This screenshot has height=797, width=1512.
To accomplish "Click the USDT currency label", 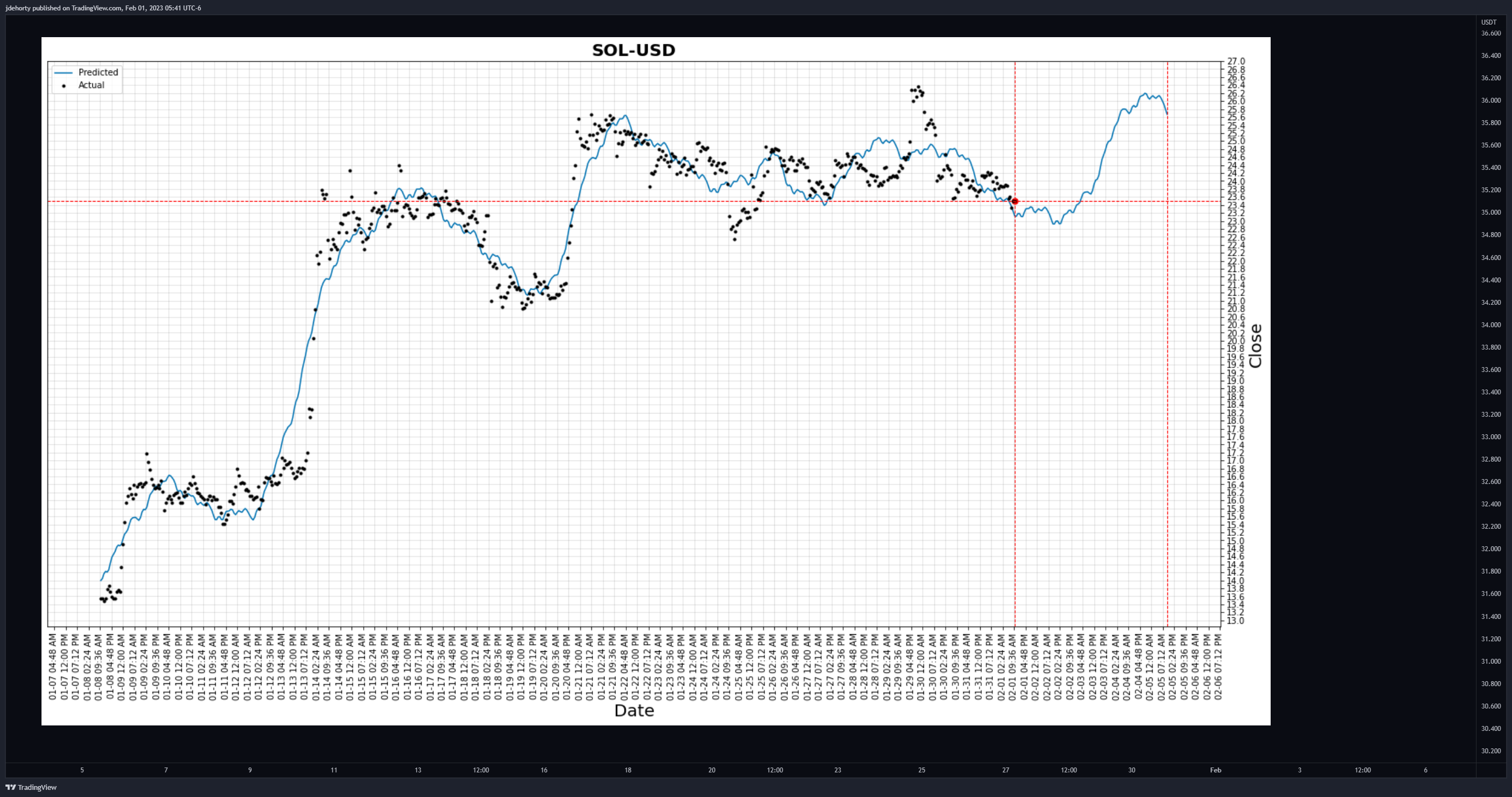I will pyautogui.click(x=1489, y=22).
